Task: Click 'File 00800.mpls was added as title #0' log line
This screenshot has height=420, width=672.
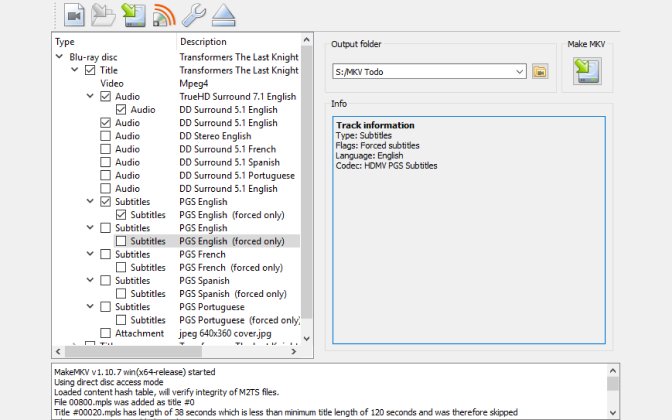Action: point(124,402)
